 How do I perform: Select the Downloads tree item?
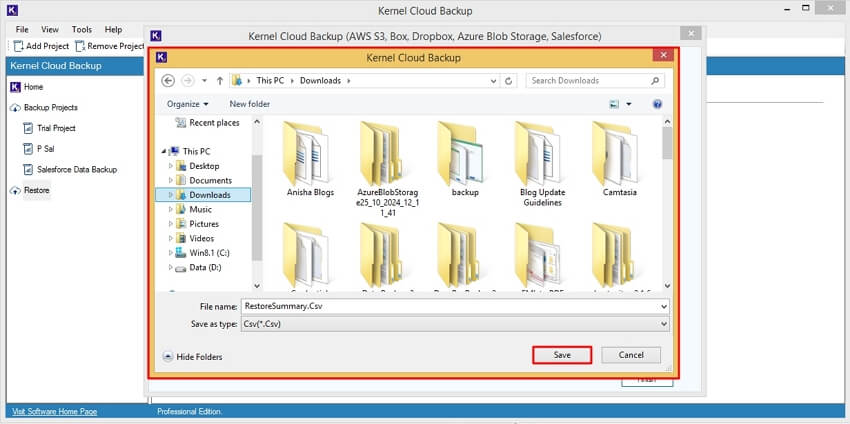(203, 195)
